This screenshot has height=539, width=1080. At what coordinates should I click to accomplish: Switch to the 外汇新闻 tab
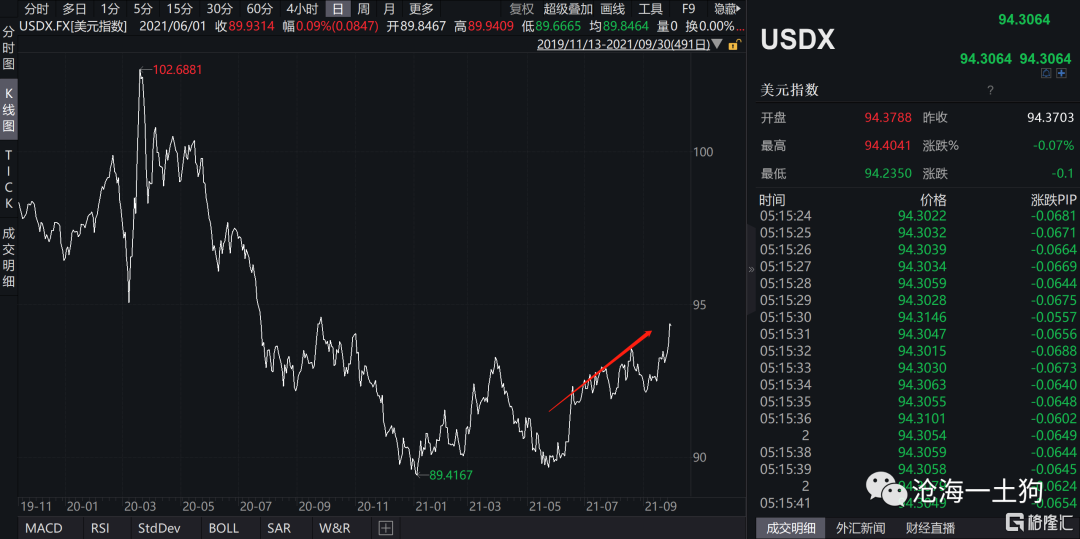pos(861,527)
